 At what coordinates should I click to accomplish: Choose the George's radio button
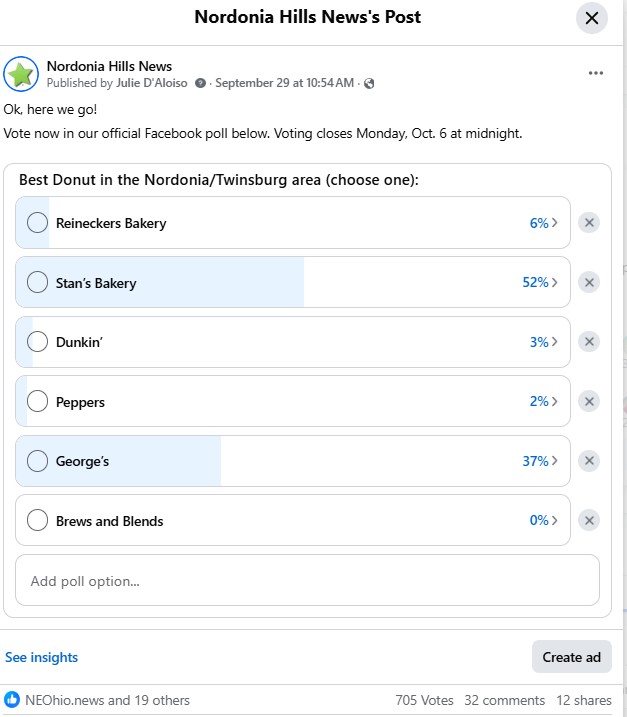click(x=38, y=461)
